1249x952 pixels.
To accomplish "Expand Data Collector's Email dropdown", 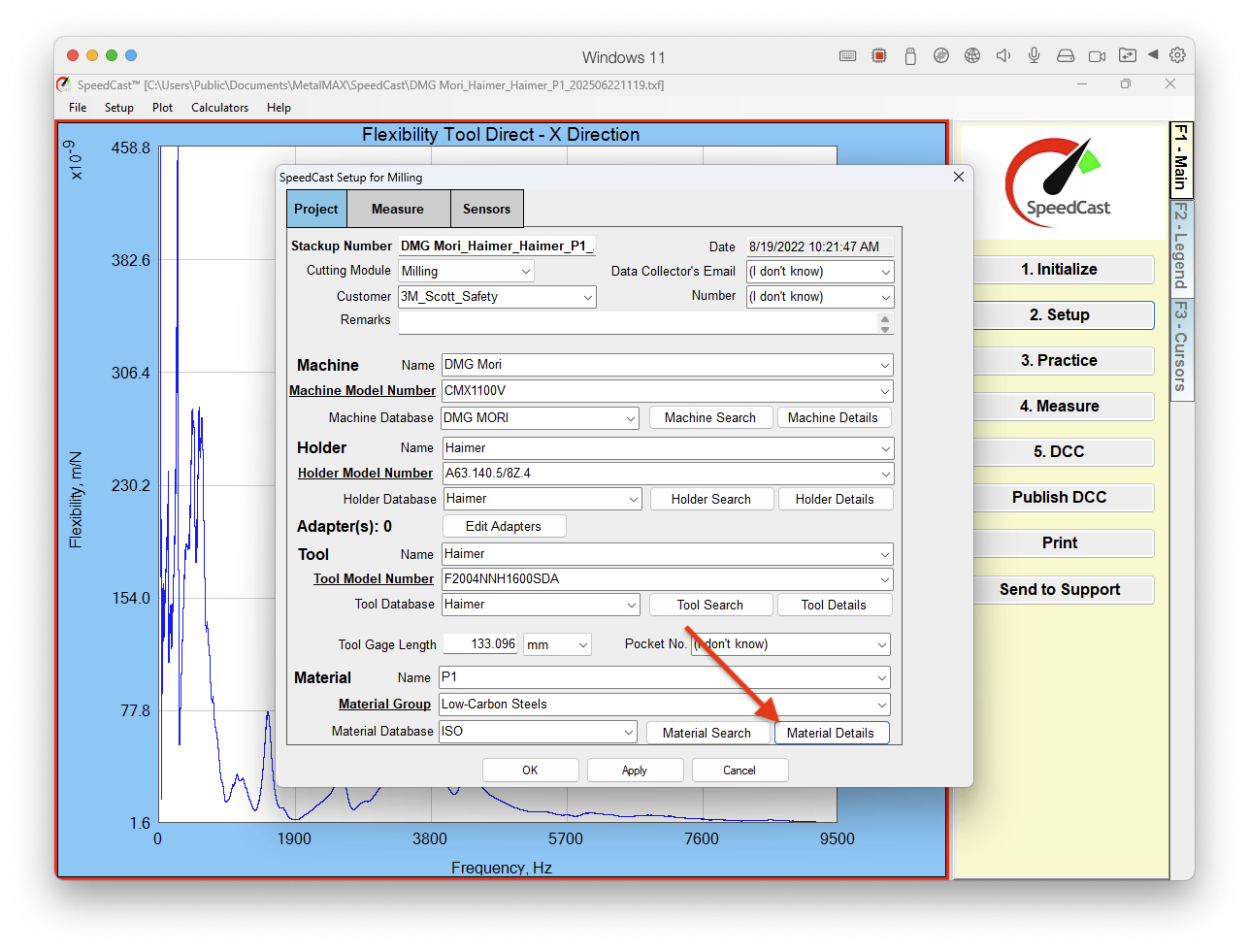I will pyautogui.click(x=885, y=272).
